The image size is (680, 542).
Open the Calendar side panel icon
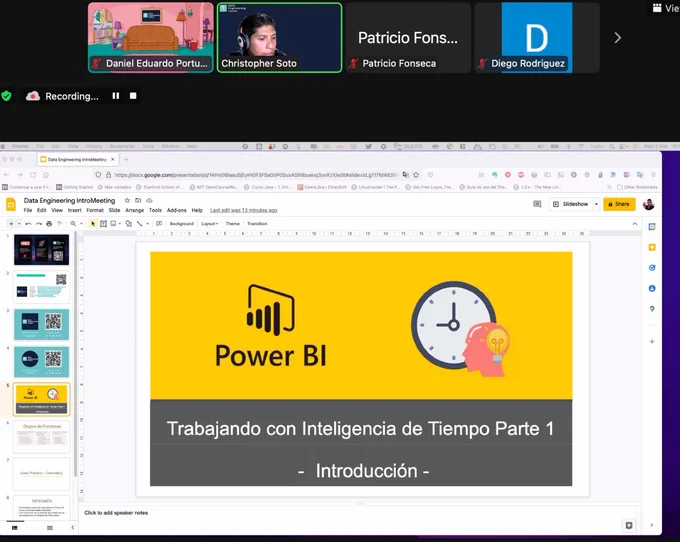click(652, 227)
